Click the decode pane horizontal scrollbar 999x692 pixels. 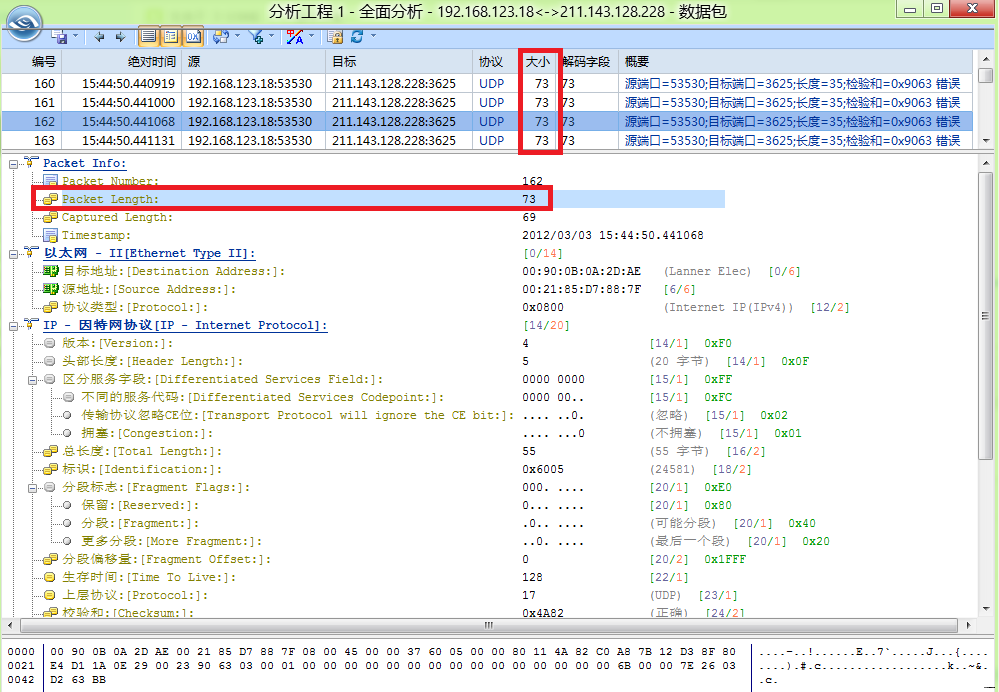(x=490, y=625)
